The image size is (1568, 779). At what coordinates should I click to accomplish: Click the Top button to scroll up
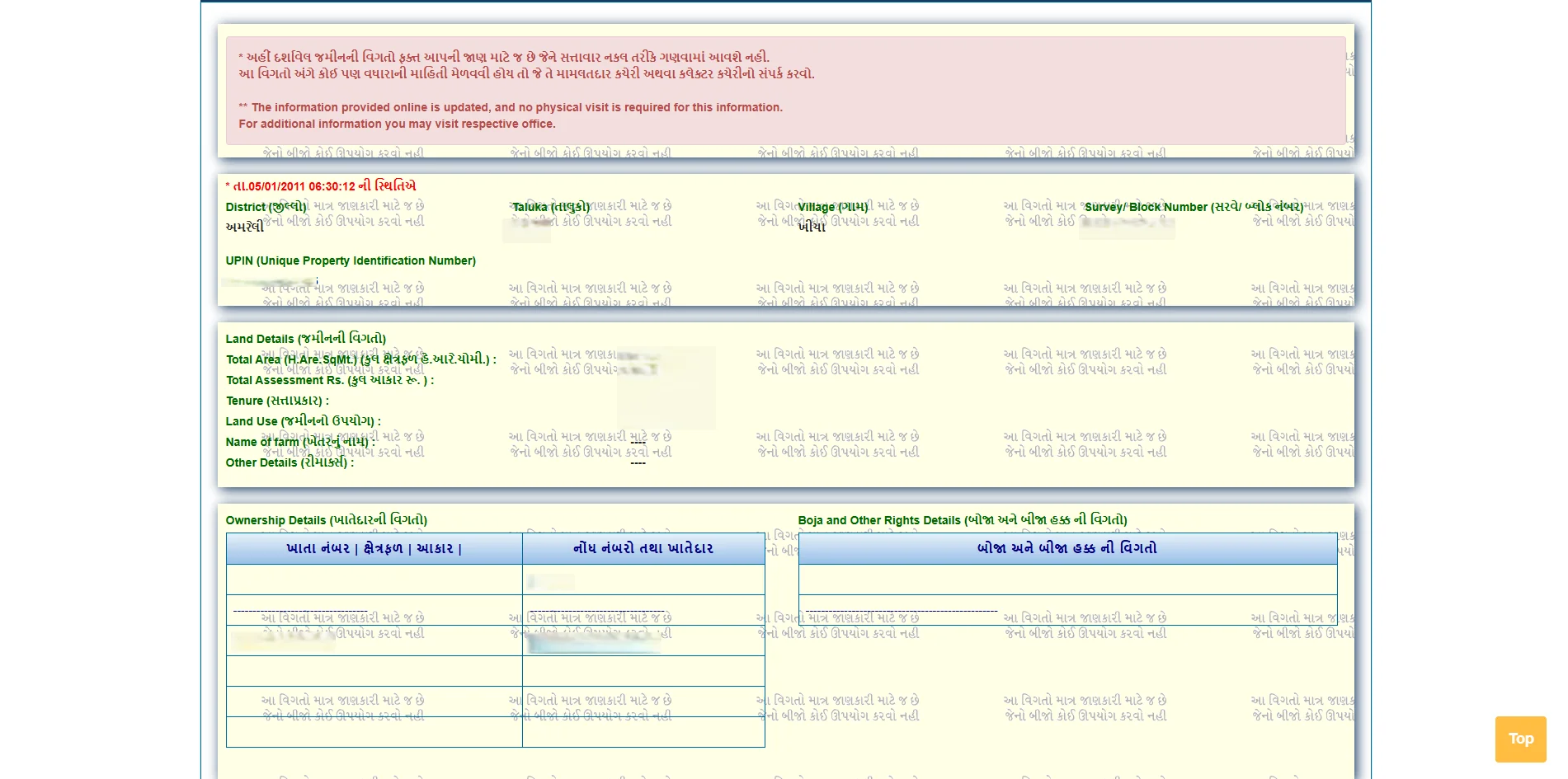pos(1519,739)
